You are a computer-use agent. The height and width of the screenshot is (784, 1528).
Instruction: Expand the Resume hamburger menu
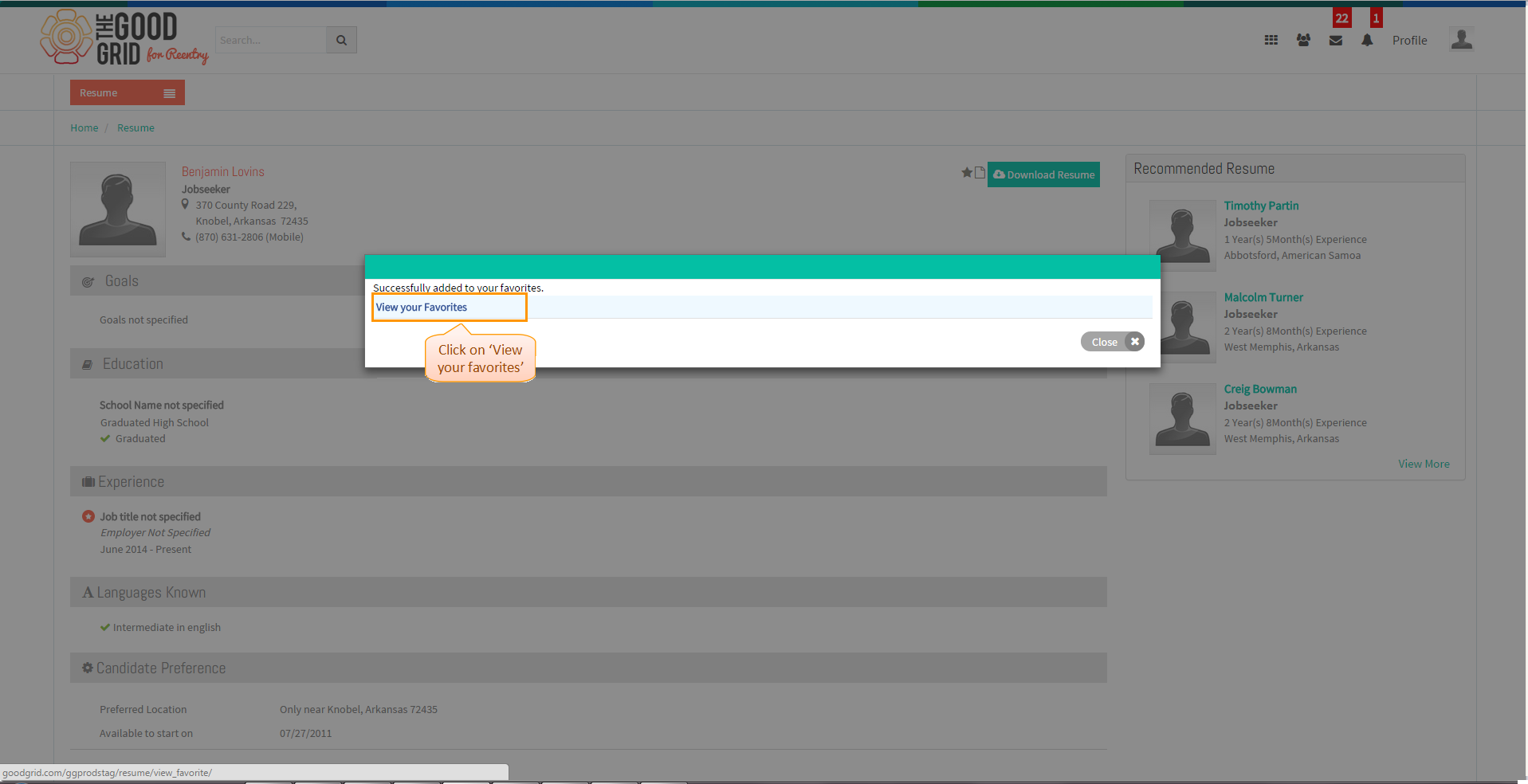click(x=169, y=93)
